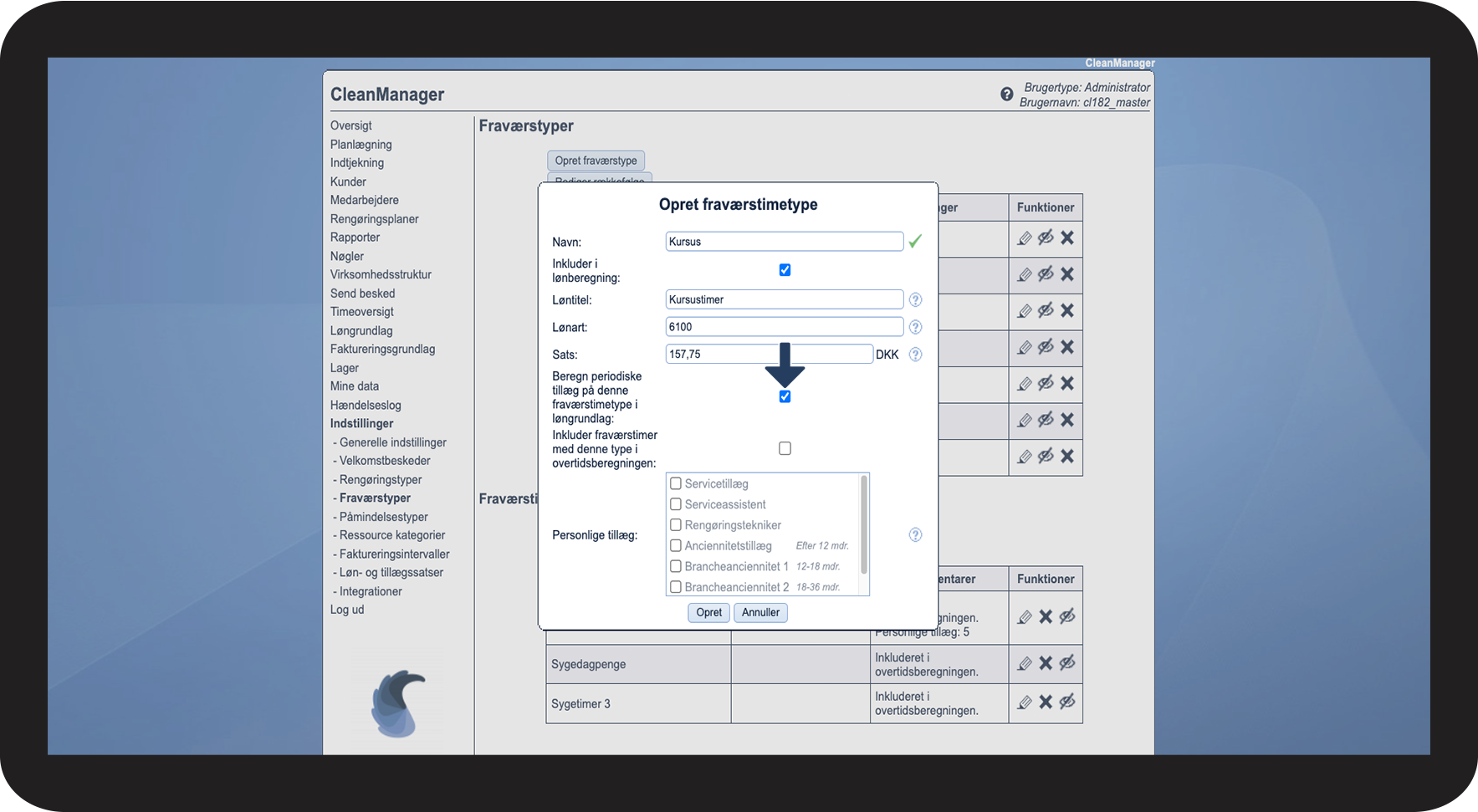Edit the row showing Personlige tillæg: 5
1478x812 pixels.
pyautogui.click(x=1025, y=617)
